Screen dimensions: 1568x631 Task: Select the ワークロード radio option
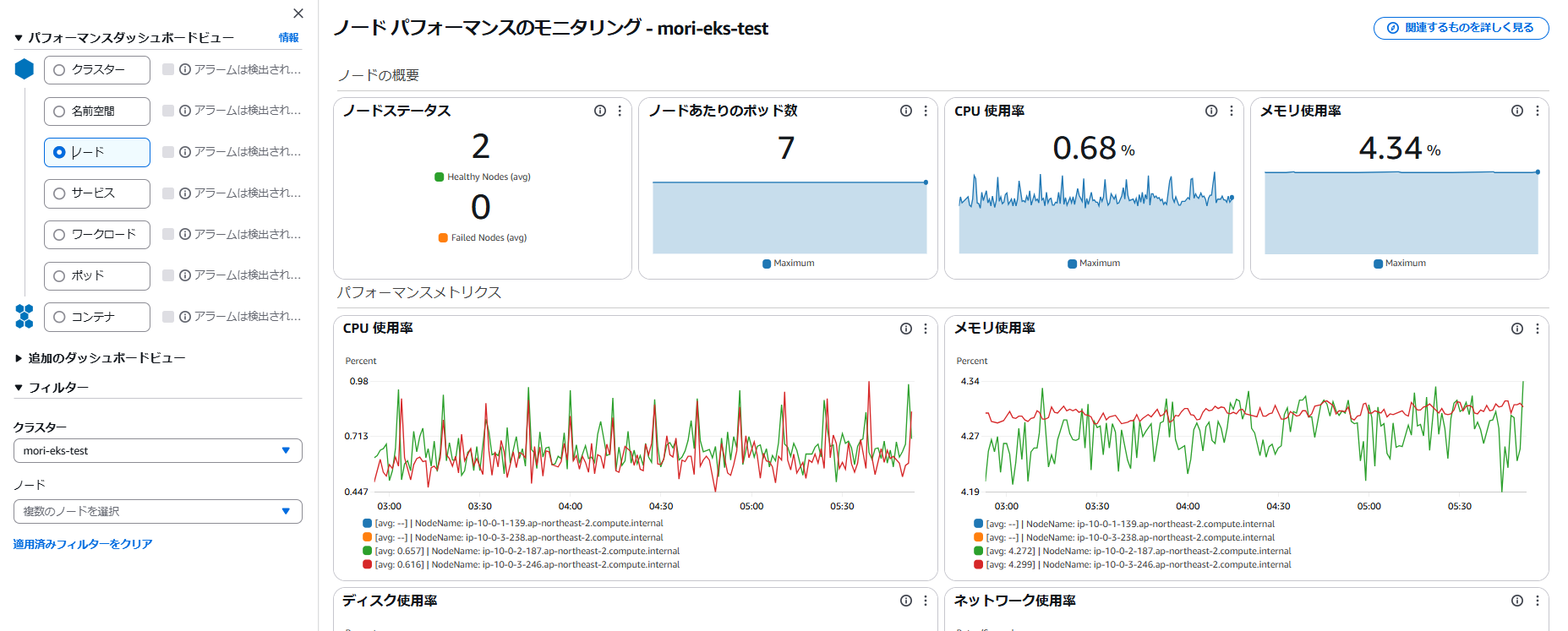(x=59, y=235)
